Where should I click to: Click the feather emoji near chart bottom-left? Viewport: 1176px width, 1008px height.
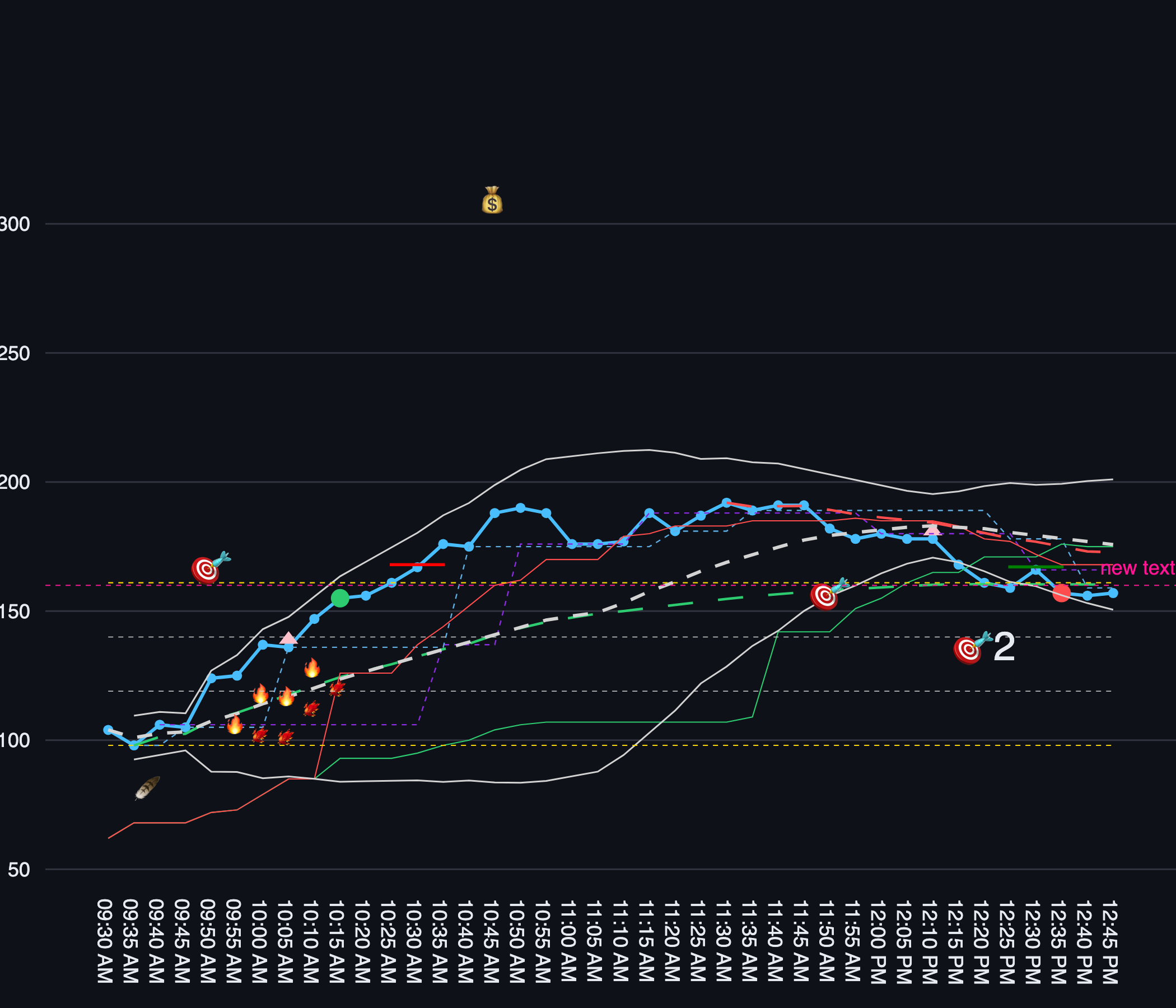(147, 788)
